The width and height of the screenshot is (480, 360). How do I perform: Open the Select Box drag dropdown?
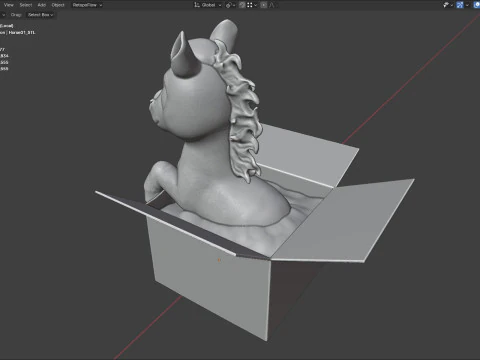[41, 15]
